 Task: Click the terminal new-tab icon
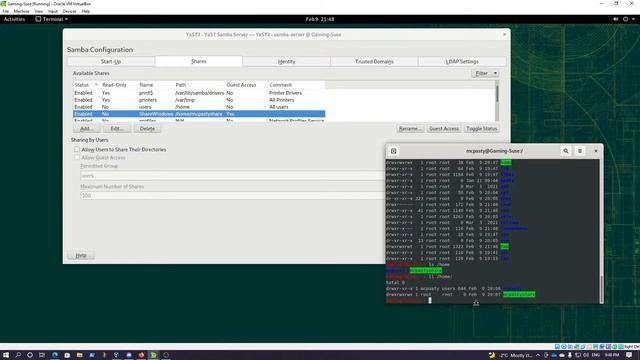coord(393,151)
